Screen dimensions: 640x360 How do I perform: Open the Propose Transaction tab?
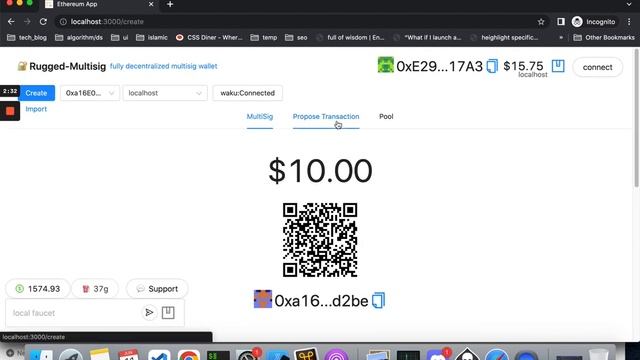[326, 117]
